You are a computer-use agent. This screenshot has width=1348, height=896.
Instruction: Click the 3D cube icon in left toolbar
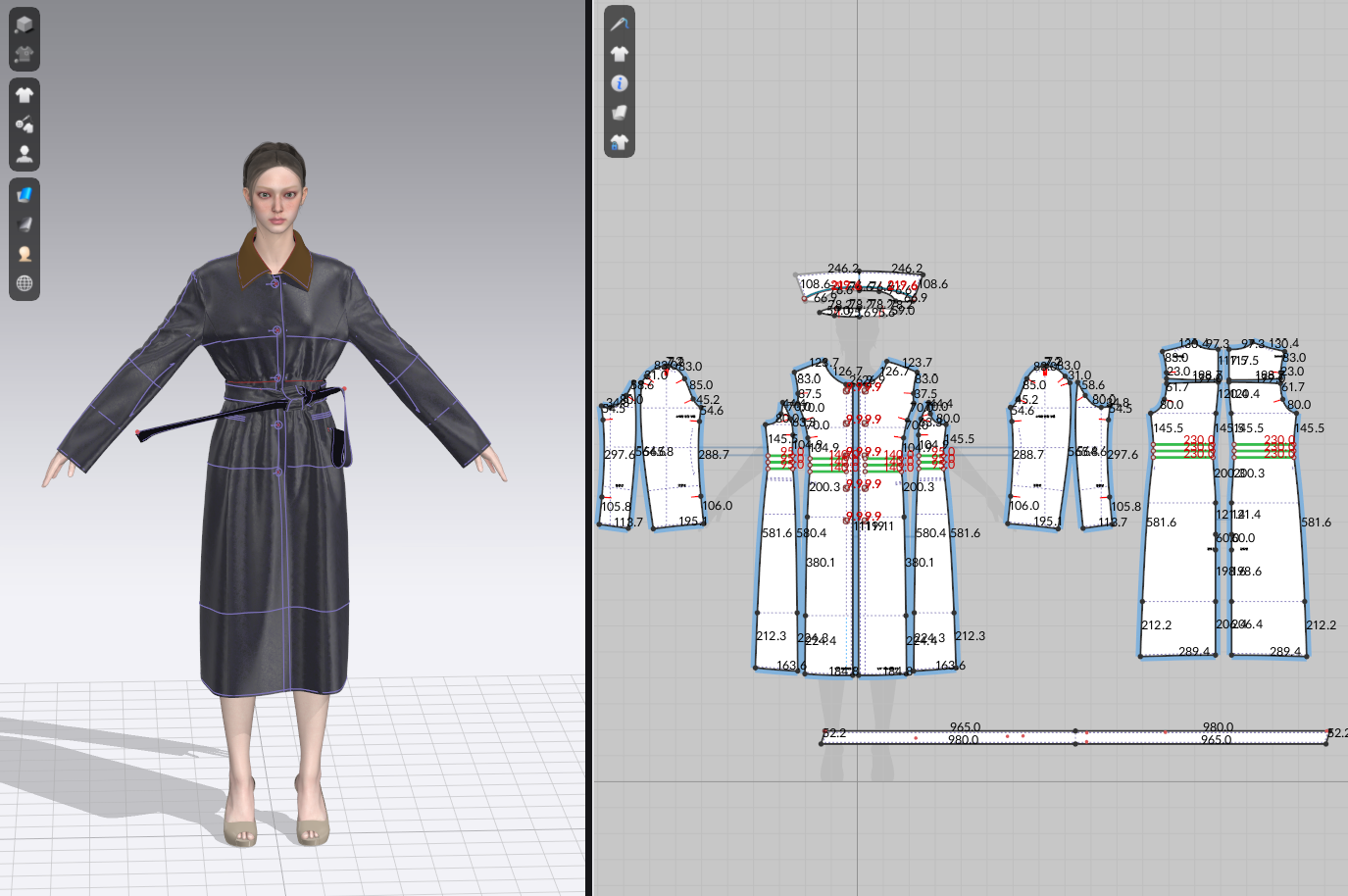25,24
